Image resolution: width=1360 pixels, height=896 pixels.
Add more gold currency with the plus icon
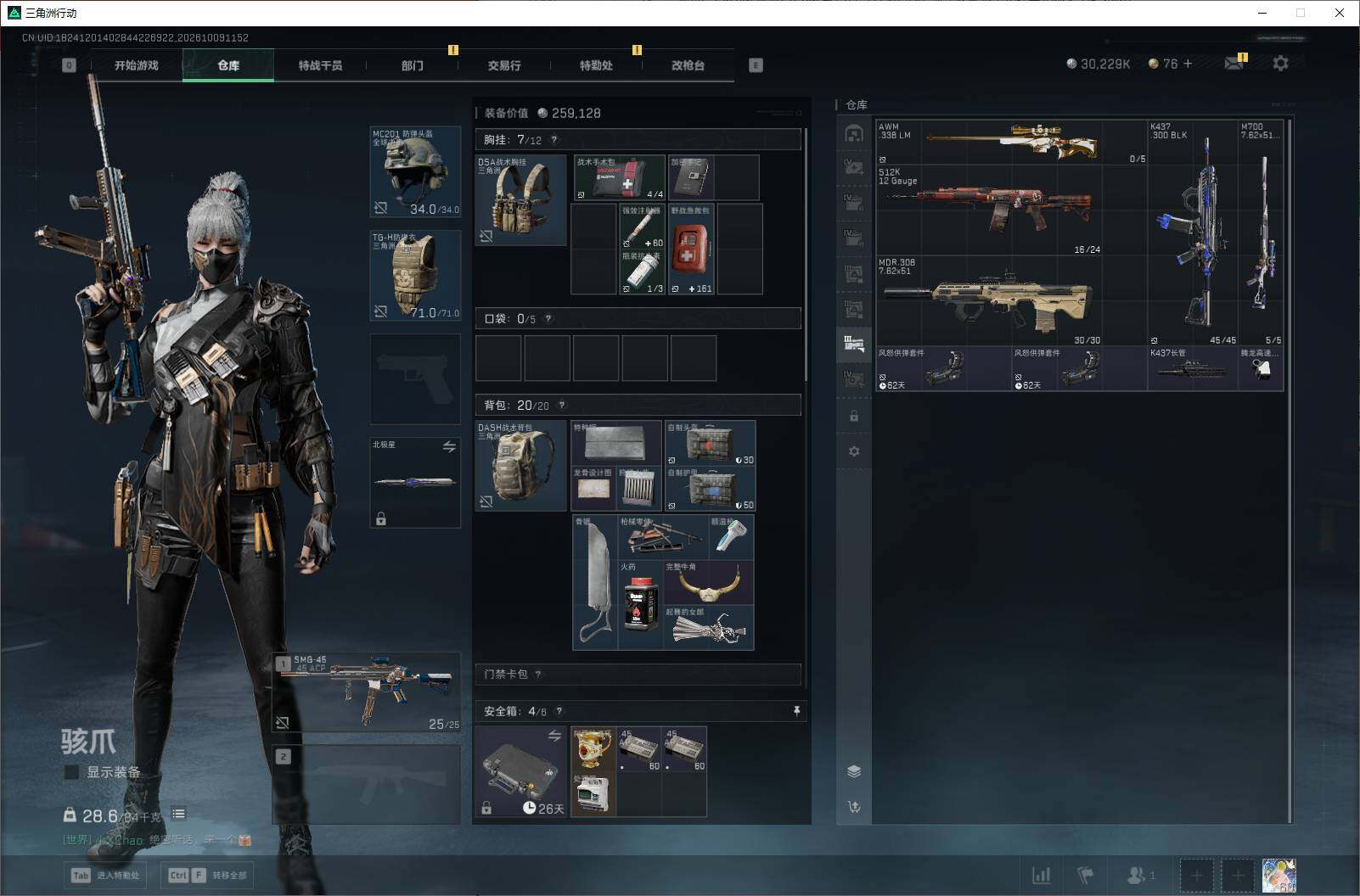1187,64
